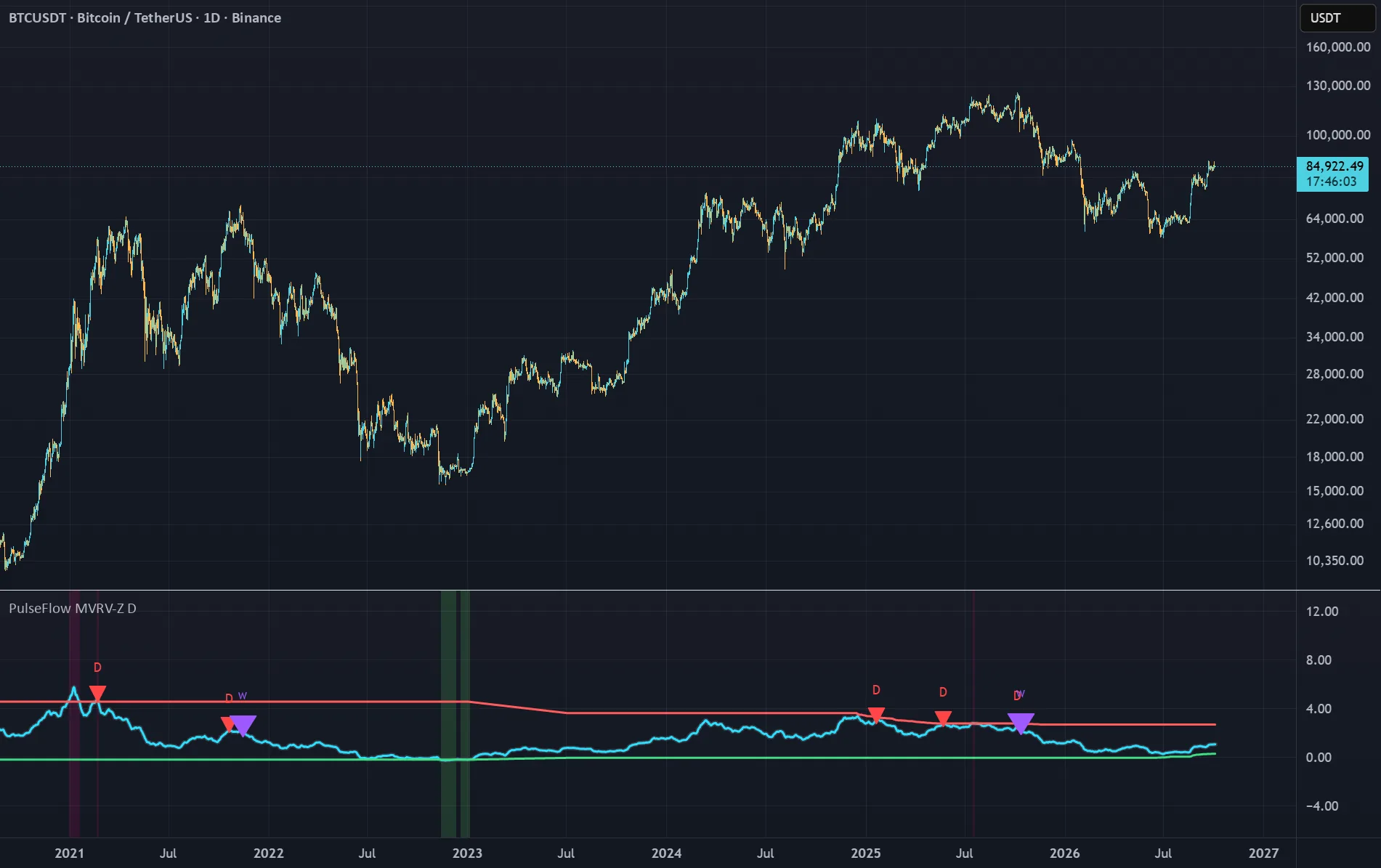Click the 2022 label on the time axis
This screenshot has height=868, width=1381.
pyautogui.click(x=269, y=853)
